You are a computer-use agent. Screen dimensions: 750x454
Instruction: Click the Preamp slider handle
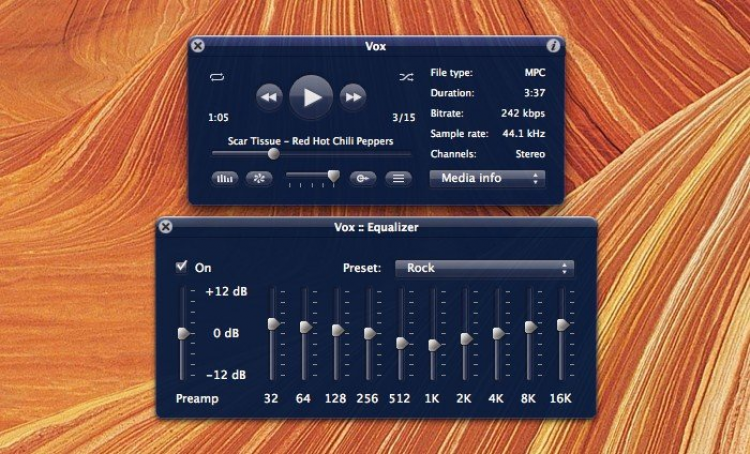pos(184,333)
